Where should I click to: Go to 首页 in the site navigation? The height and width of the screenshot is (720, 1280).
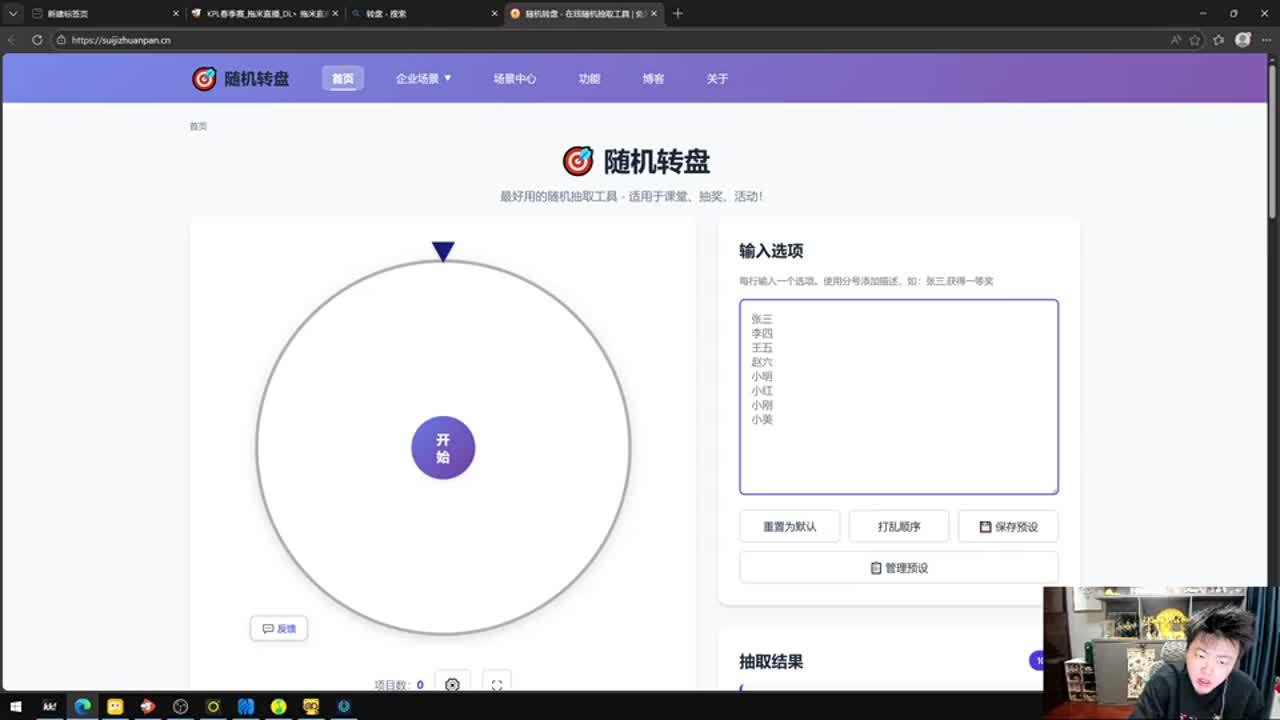pos(343,79)
